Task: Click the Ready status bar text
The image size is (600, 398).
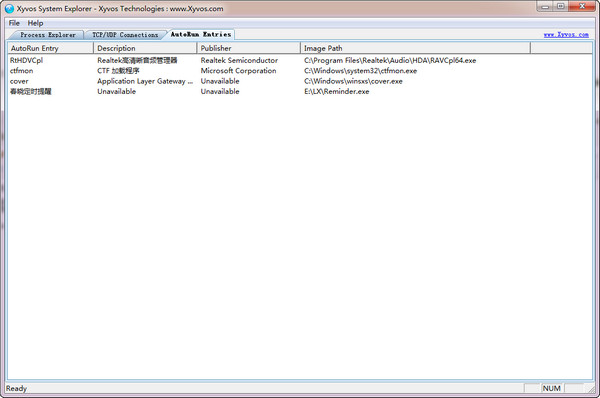Action: click(x=16, y=388)
